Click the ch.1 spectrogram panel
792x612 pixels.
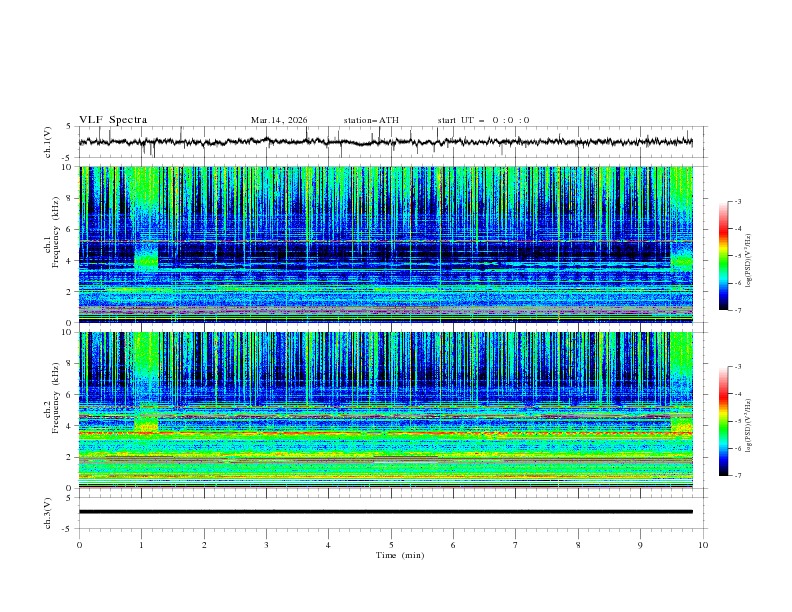click(x=385, y=244)
